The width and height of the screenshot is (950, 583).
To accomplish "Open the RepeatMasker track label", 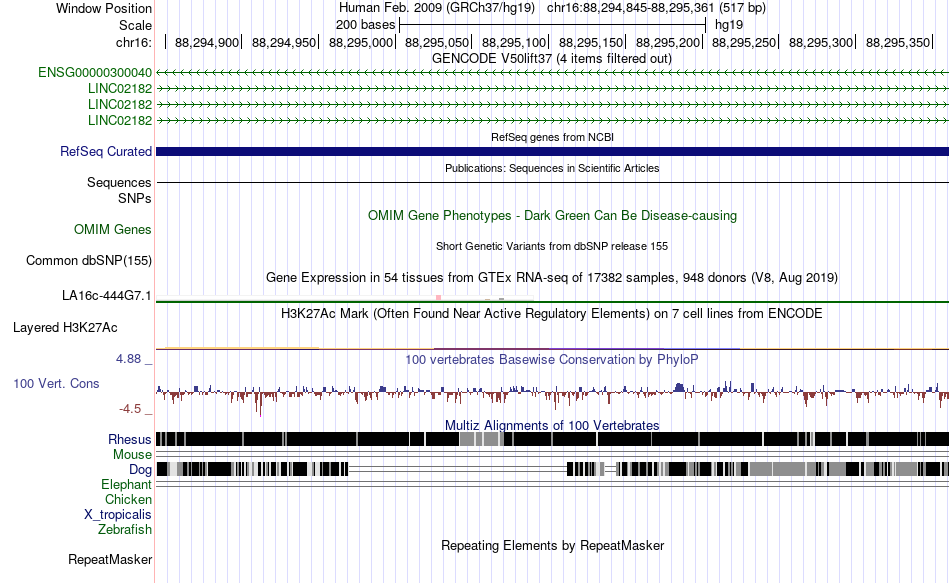I will pos(110,560).
